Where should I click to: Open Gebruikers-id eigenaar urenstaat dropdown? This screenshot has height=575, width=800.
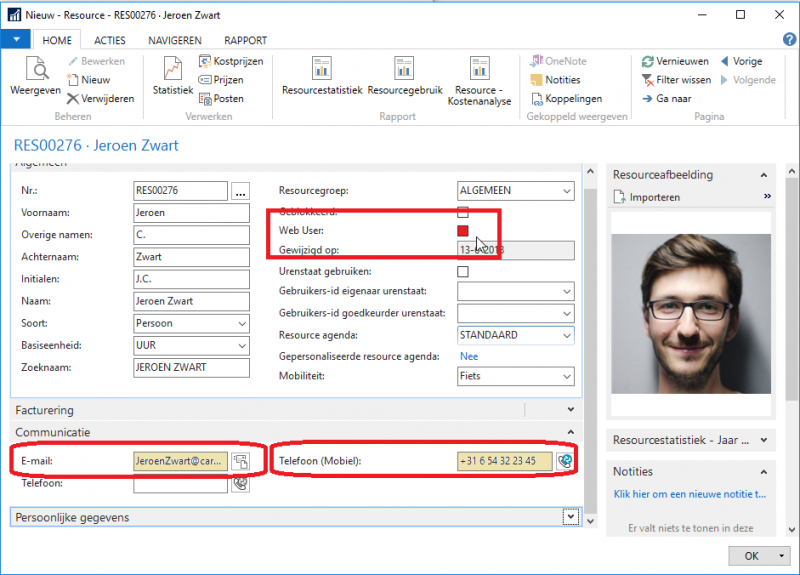566,291
